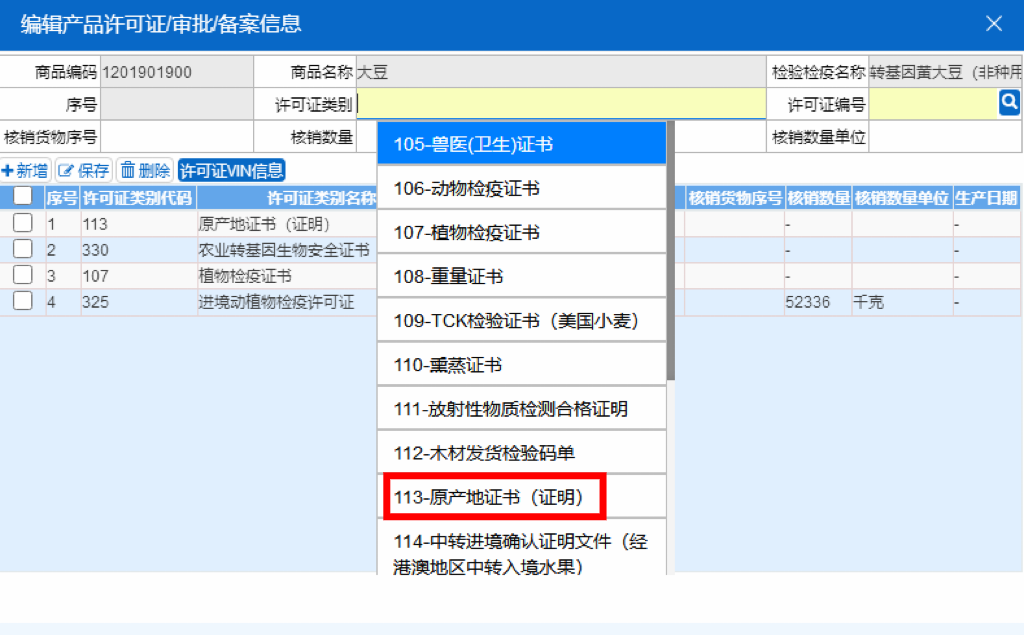Choose 106-动物检疫证书 from the license list
Screen dimensions: 1024x635
point(521,187)
